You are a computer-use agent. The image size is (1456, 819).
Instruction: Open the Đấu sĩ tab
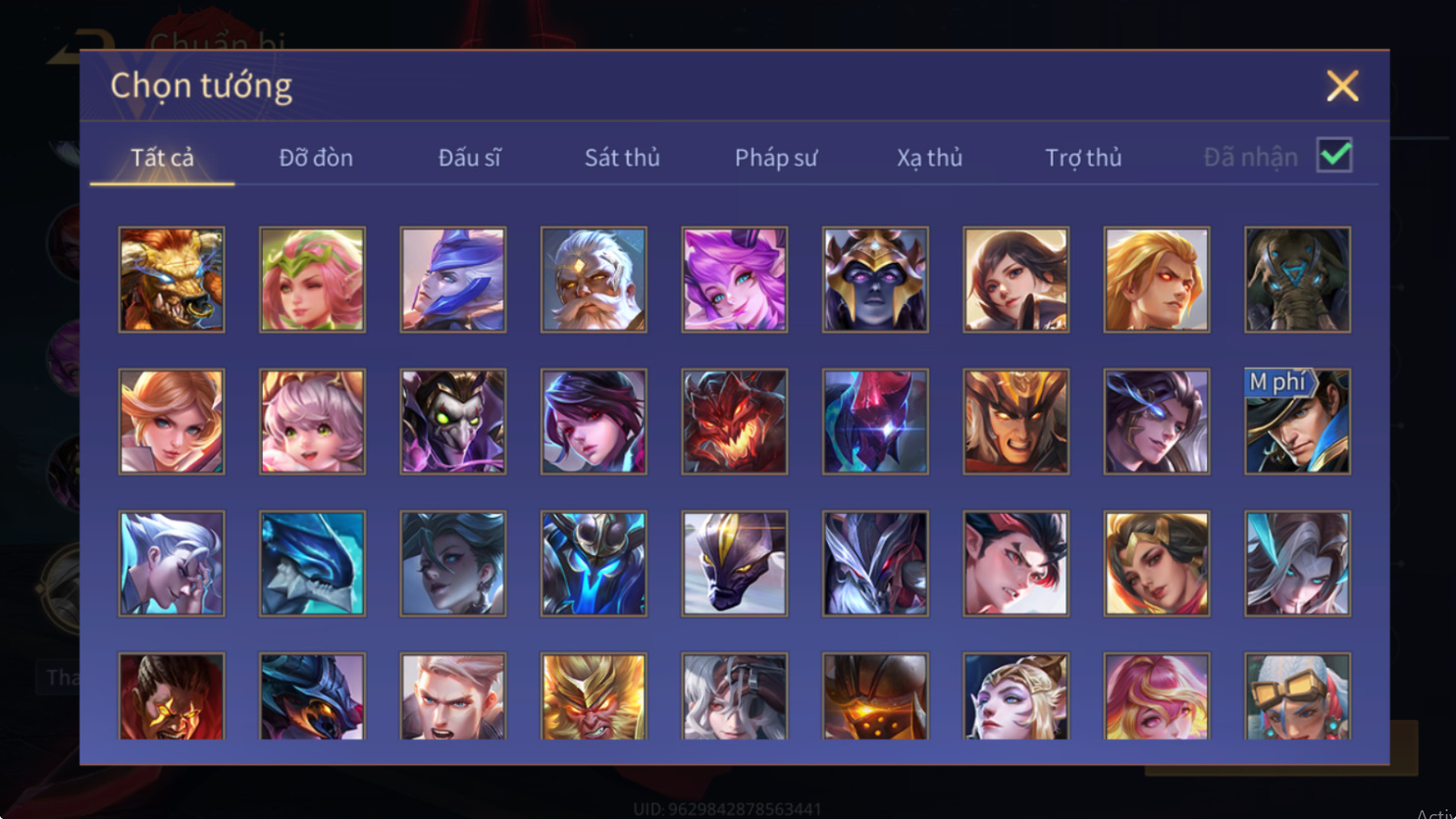470,157
